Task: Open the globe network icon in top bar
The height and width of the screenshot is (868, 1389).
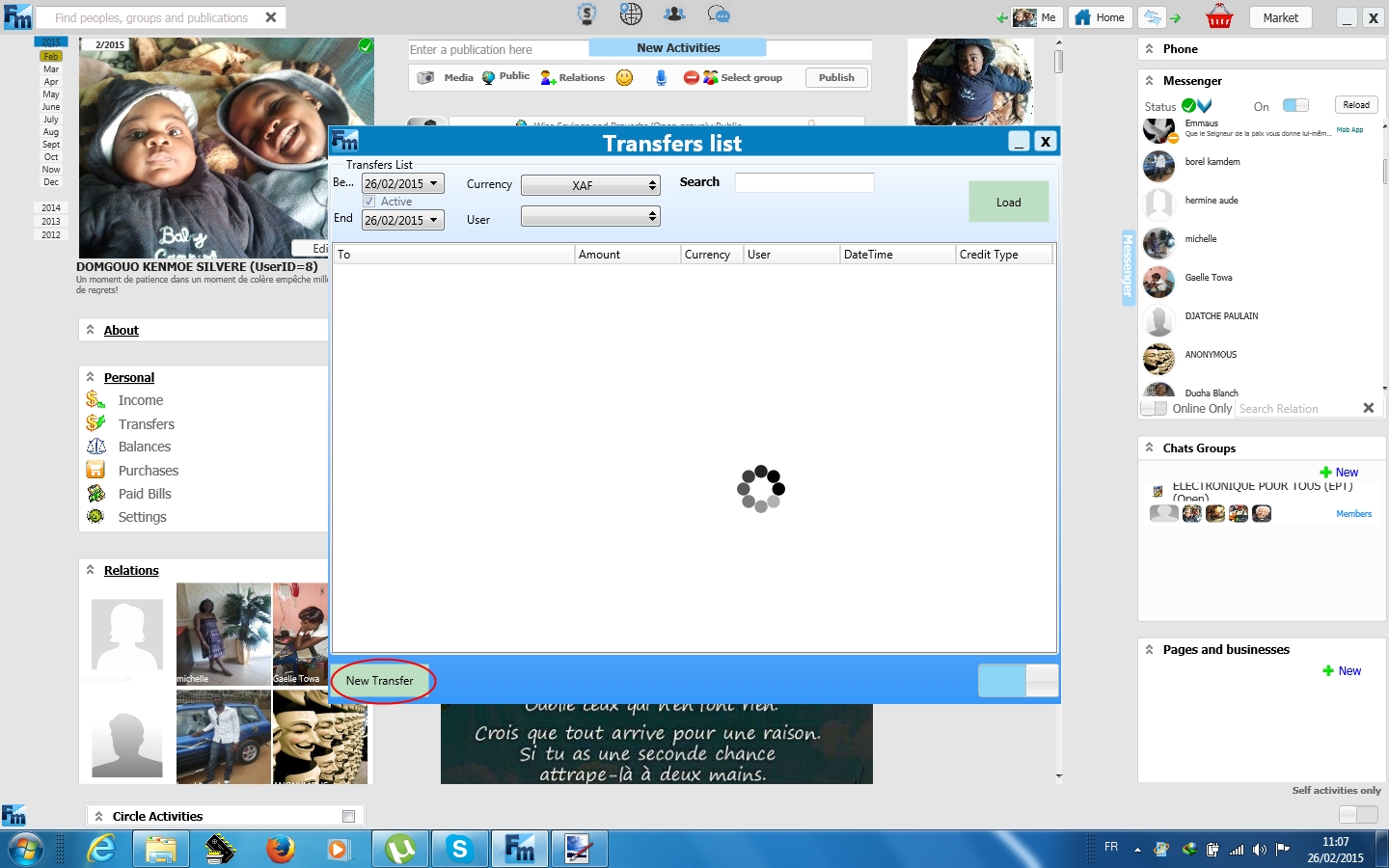Action: (x=631, y=14)
